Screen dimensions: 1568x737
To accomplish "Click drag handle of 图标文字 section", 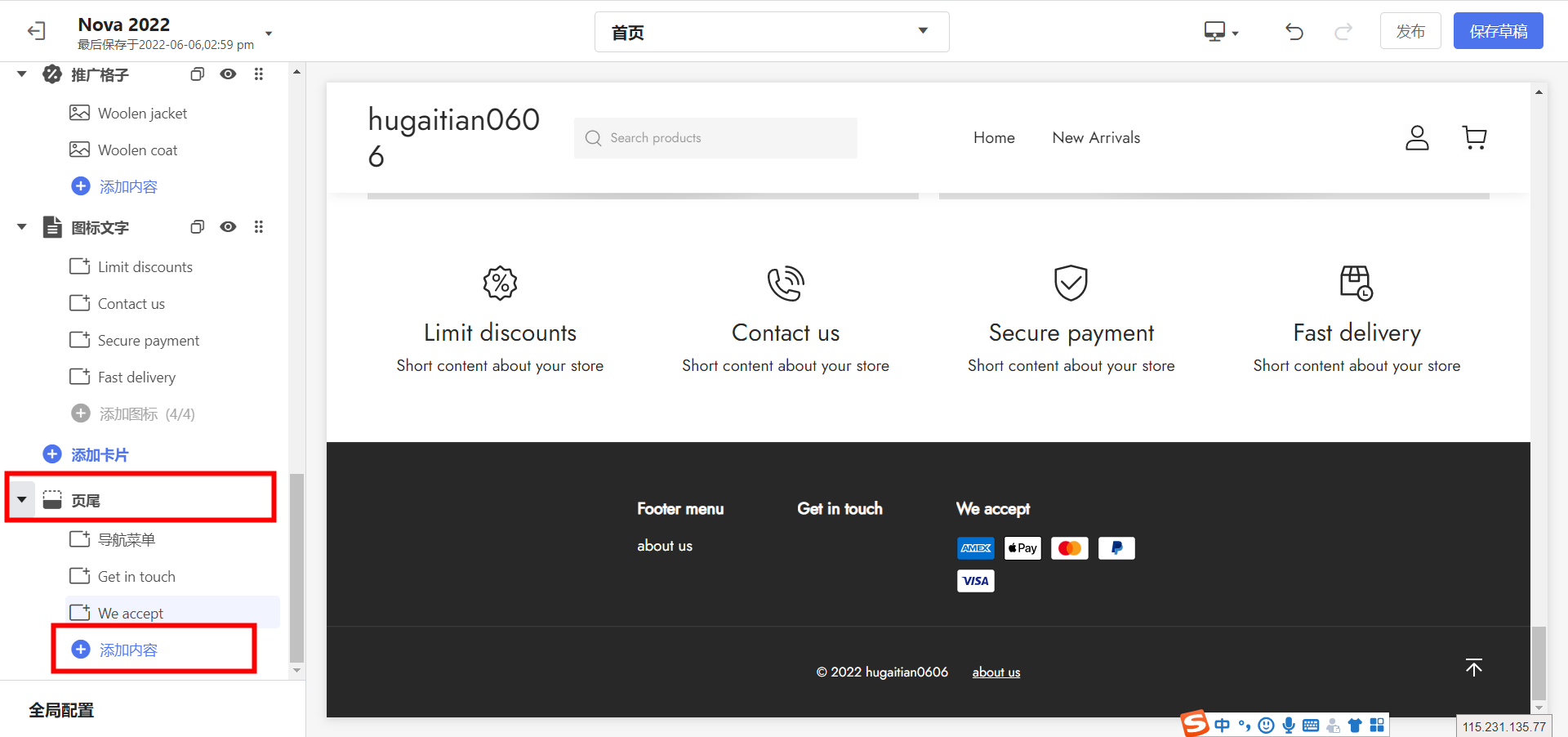I will [x=259, y=227].
